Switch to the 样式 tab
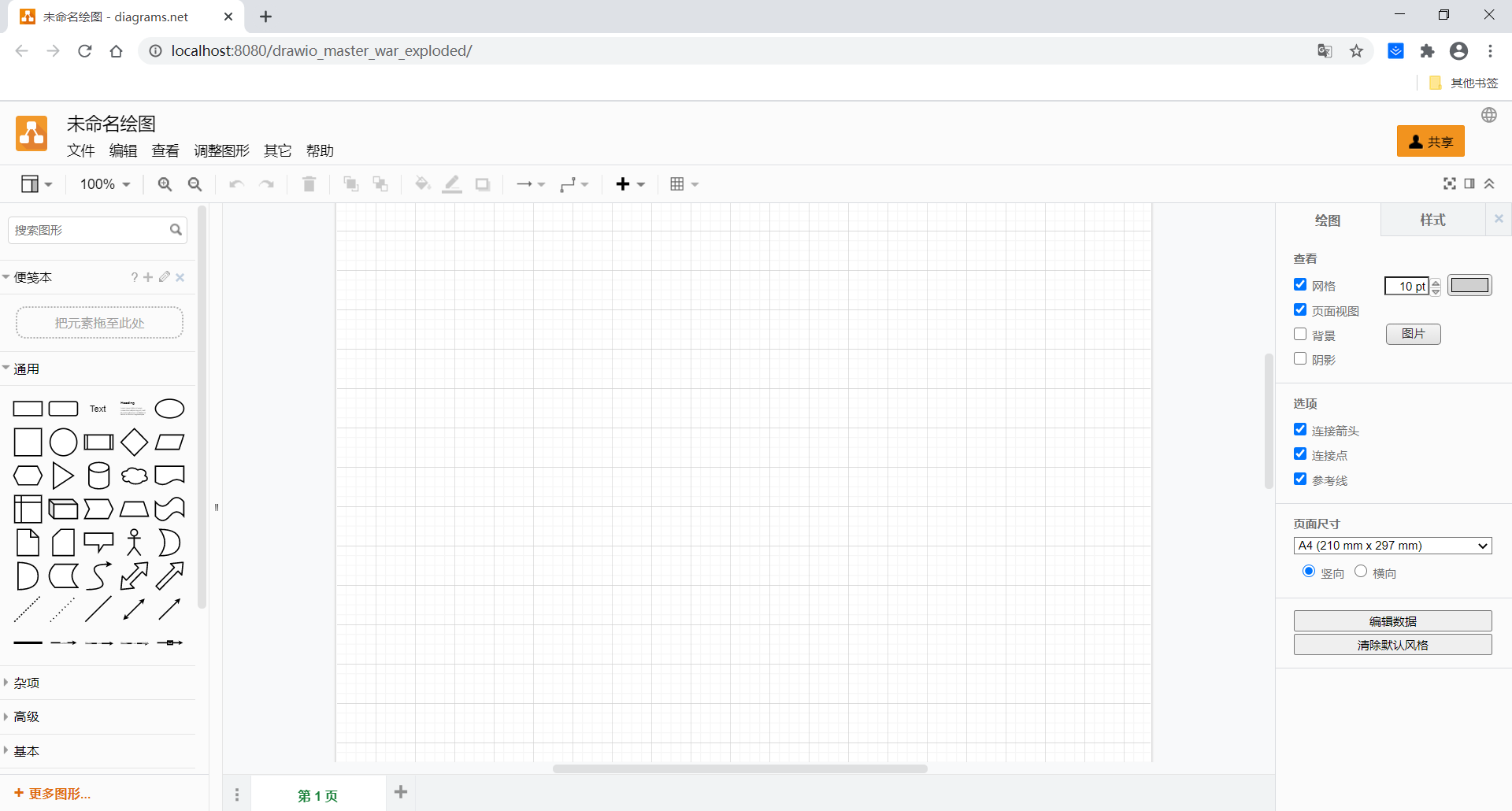This screenshot has width=1512, height=811. [x=1432, y=220]
